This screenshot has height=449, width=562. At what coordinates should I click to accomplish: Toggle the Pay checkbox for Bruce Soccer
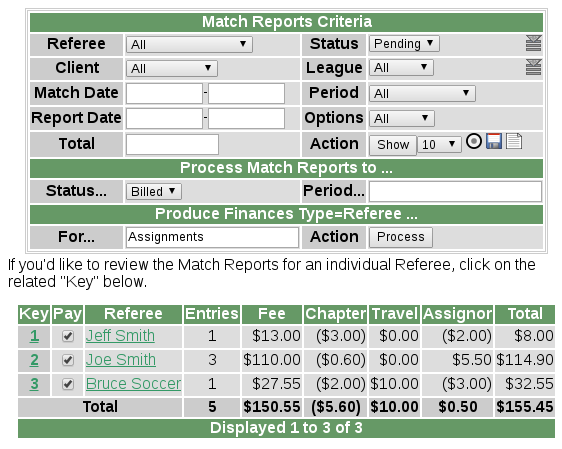coord(68,384)
